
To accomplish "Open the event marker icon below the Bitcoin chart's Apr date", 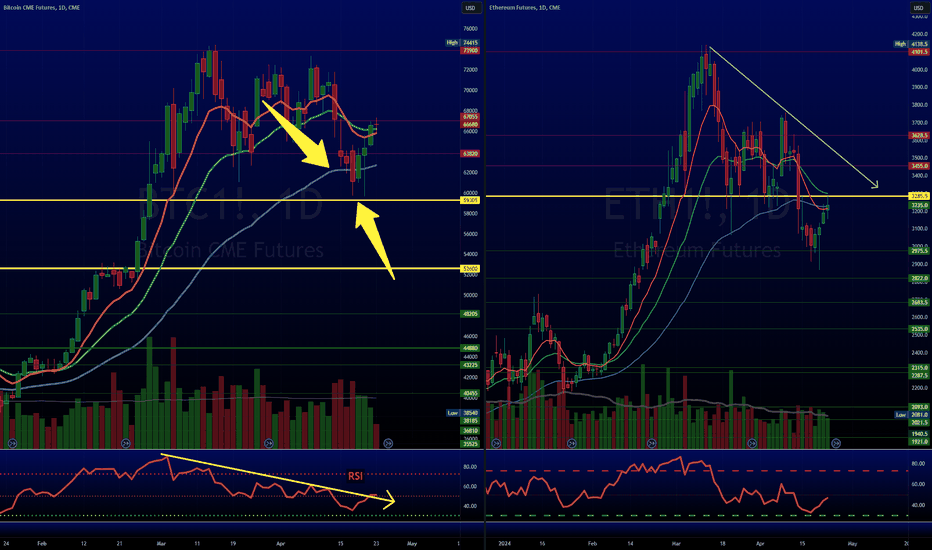I will (269, 443).
